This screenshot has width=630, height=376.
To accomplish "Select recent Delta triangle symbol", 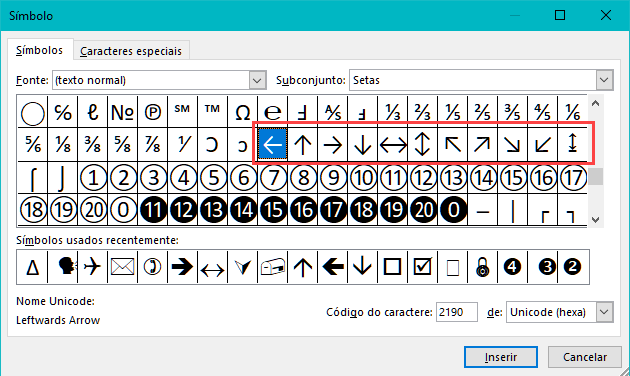I will 33,267.
